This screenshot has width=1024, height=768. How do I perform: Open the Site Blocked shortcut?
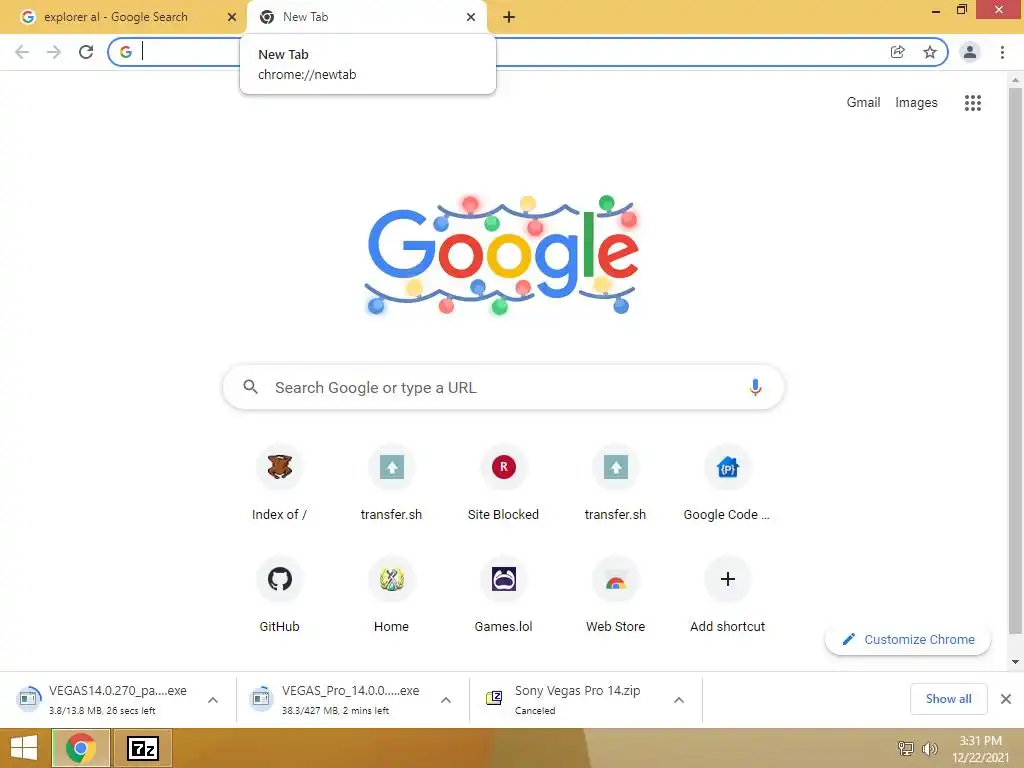click(x=504, y=483)
